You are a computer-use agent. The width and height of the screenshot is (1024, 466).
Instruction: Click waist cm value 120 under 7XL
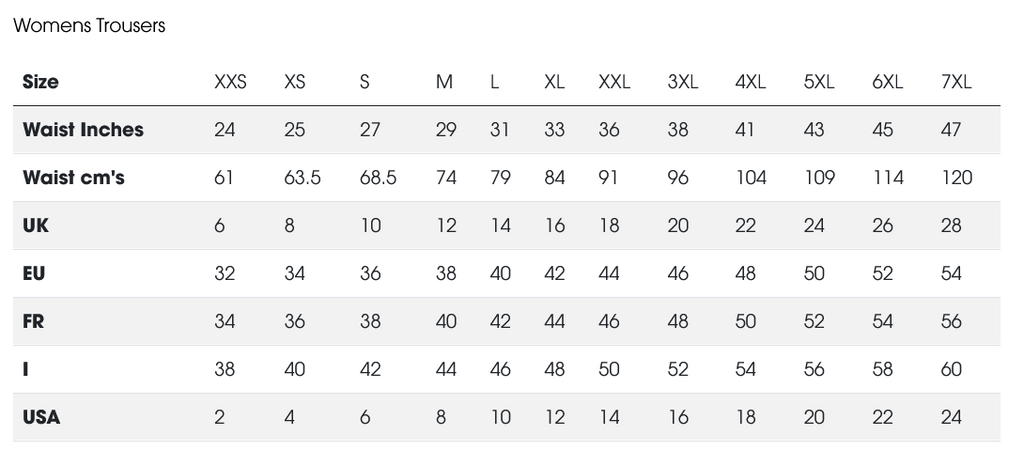pos(957,178)
